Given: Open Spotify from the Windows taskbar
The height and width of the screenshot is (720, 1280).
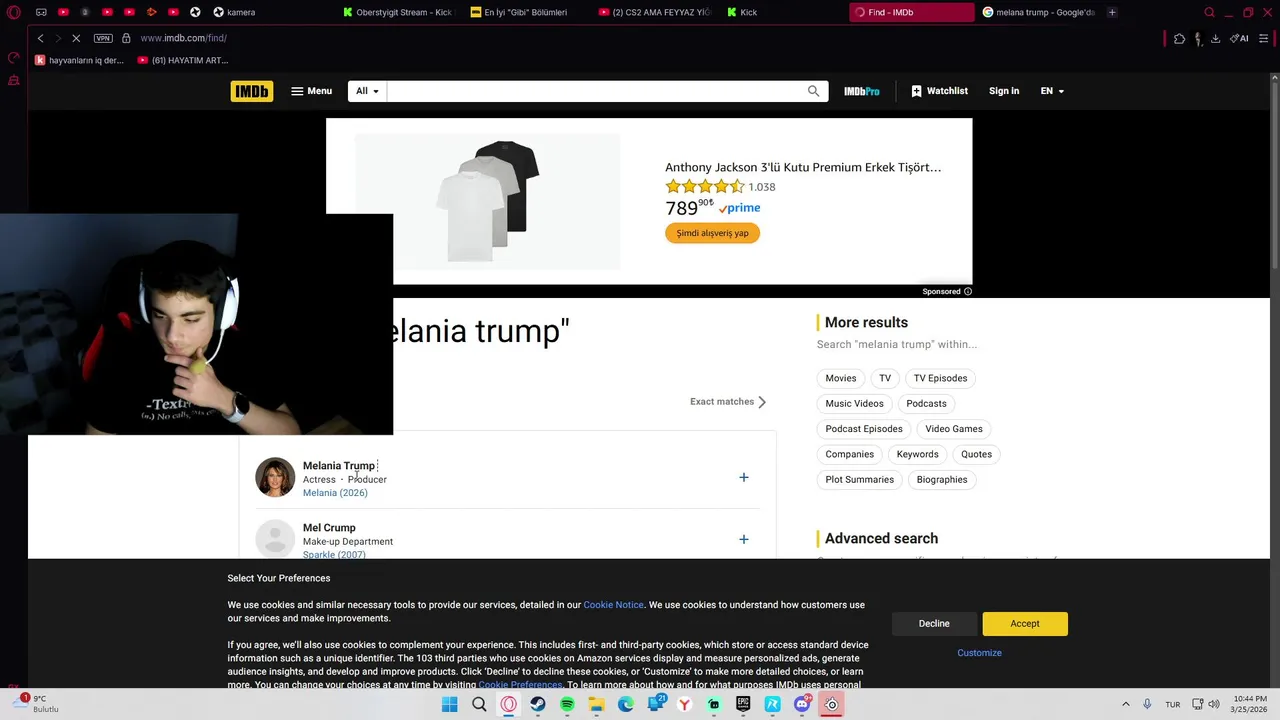Looking at the screenshot, I should point(567,704).
